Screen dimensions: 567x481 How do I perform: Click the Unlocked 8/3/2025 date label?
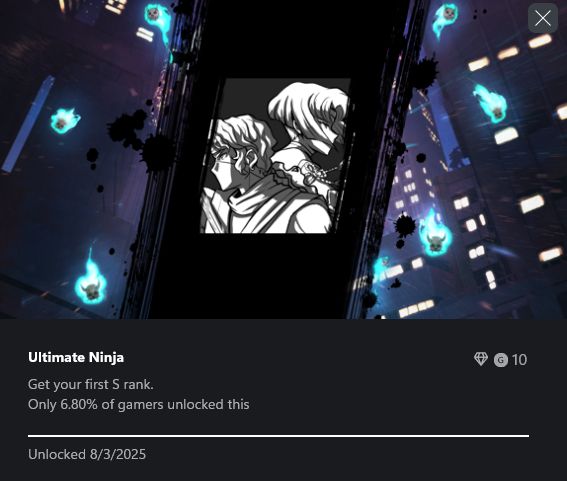(87, 454)
